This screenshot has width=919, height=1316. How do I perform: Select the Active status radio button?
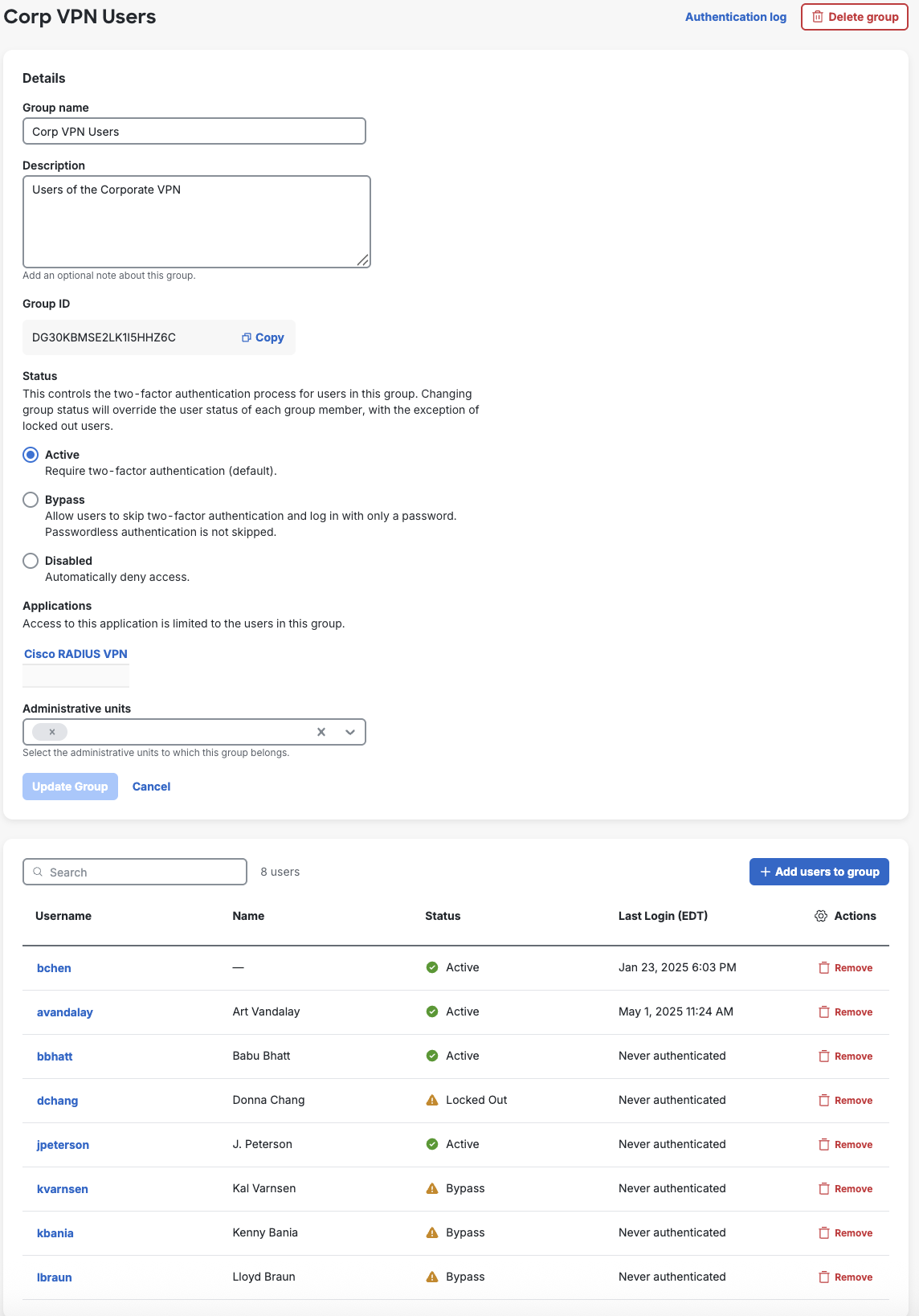tap(31, 455)
